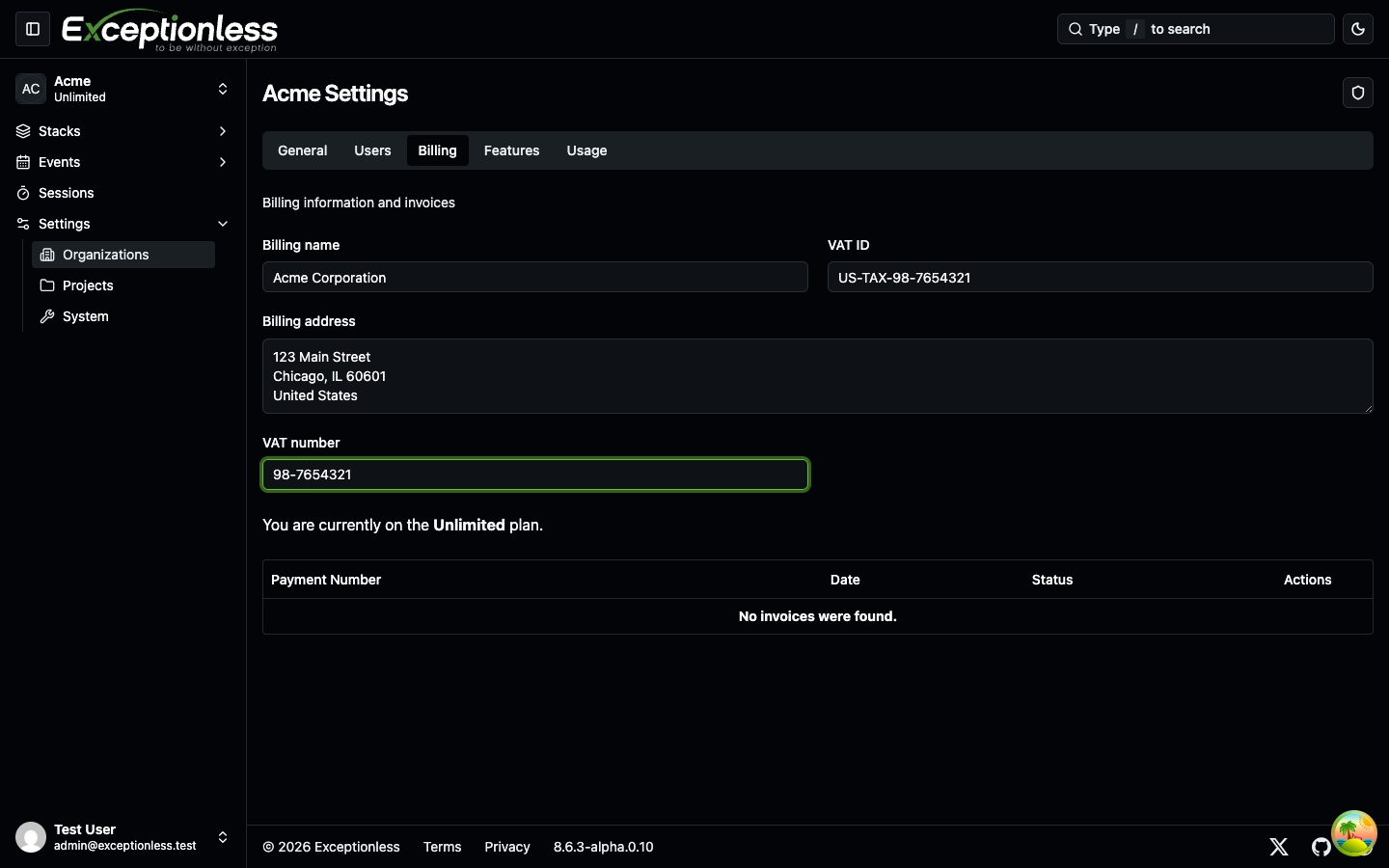Switch to the General tab
Screen dimensions: 1389x868
[303, 150]
